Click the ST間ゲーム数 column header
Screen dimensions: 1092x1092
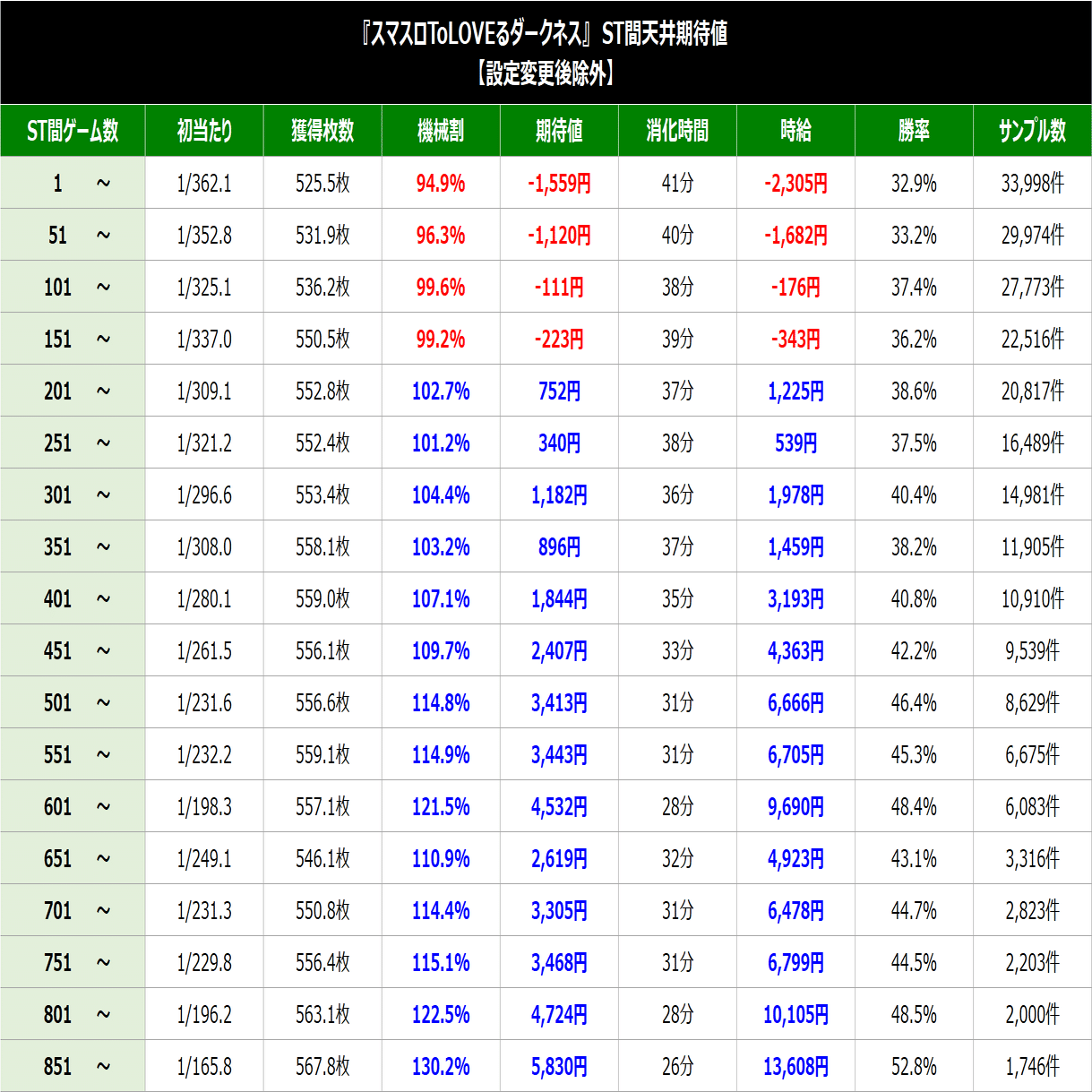click(73, 131)
